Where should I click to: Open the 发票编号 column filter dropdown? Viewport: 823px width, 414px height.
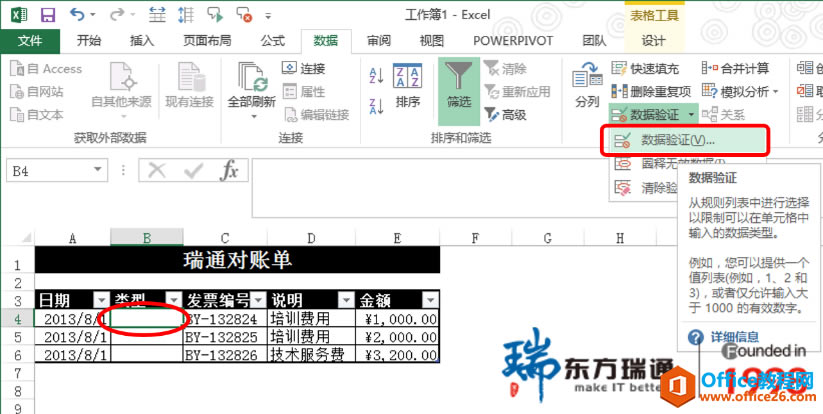tap(258, 300)
